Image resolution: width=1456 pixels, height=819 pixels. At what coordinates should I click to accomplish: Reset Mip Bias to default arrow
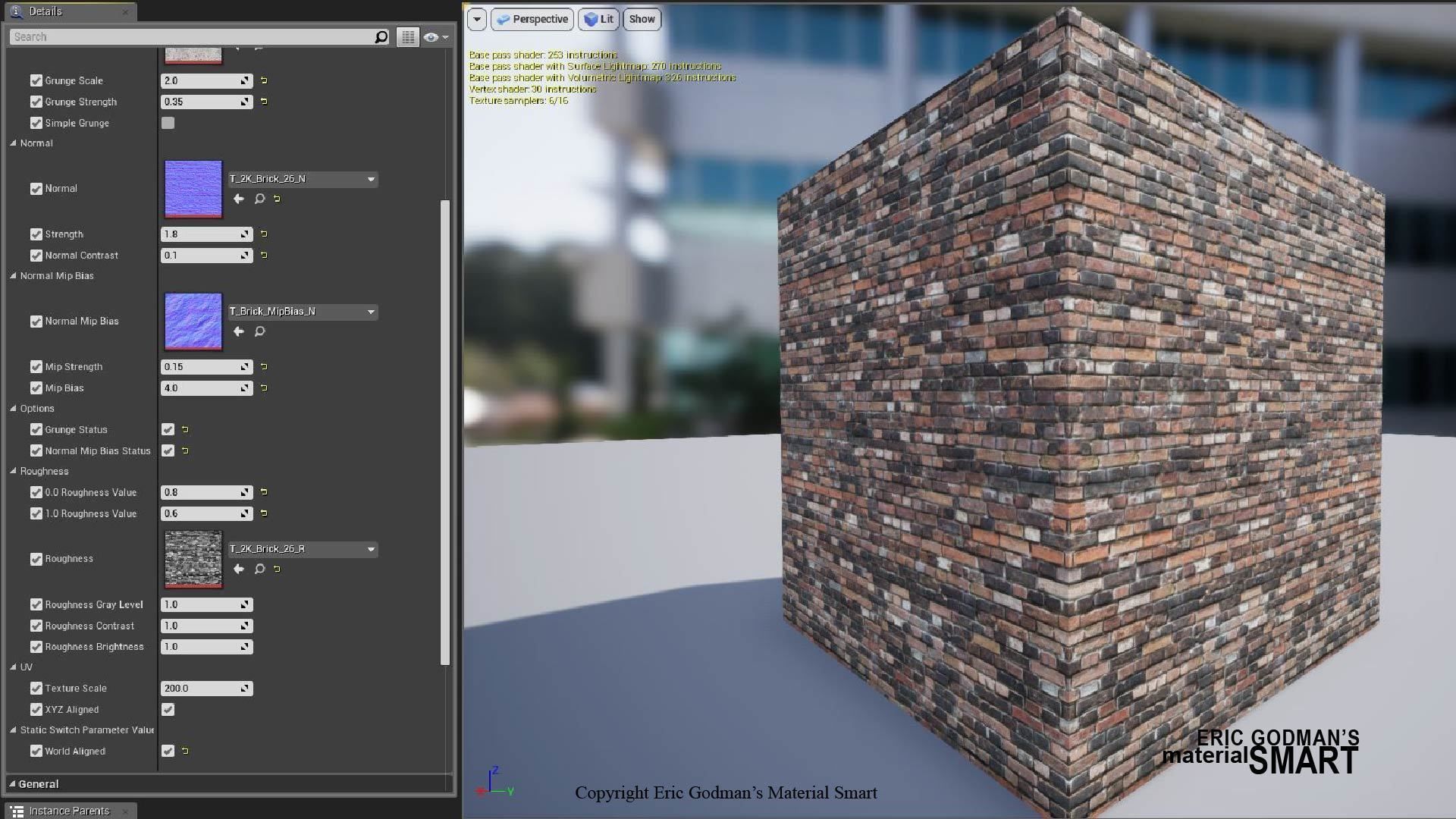click(x=264, y=388)
